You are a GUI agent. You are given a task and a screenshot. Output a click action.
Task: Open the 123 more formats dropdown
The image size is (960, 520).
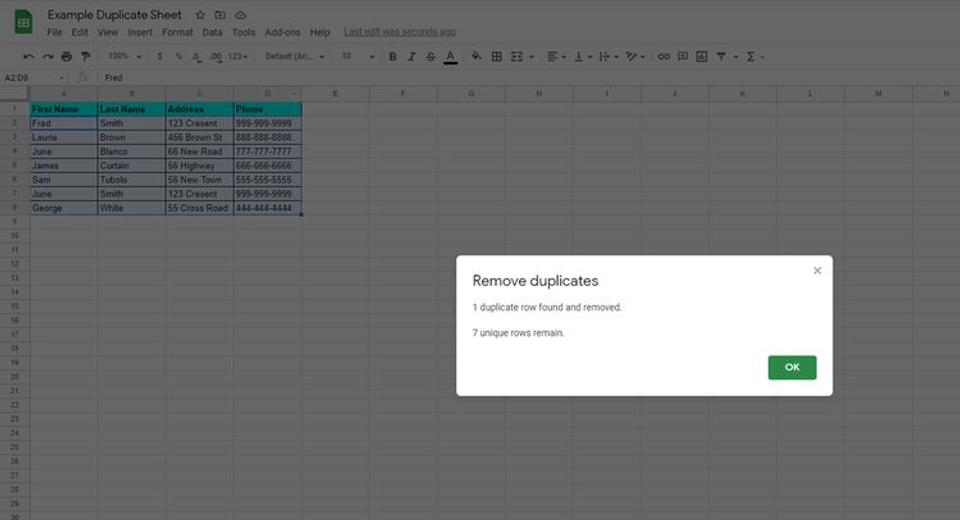tap(238, 56)
